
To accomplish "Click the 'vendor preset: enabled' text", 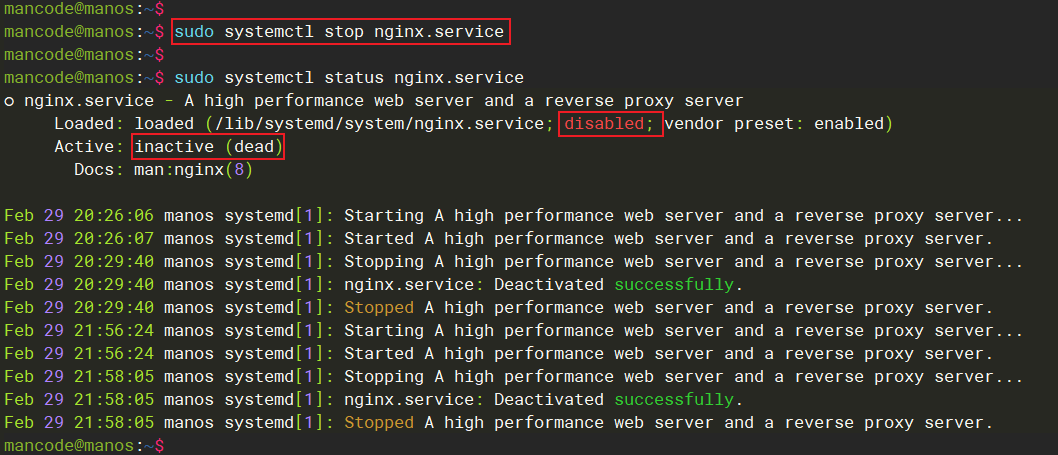I will [774, 124].
